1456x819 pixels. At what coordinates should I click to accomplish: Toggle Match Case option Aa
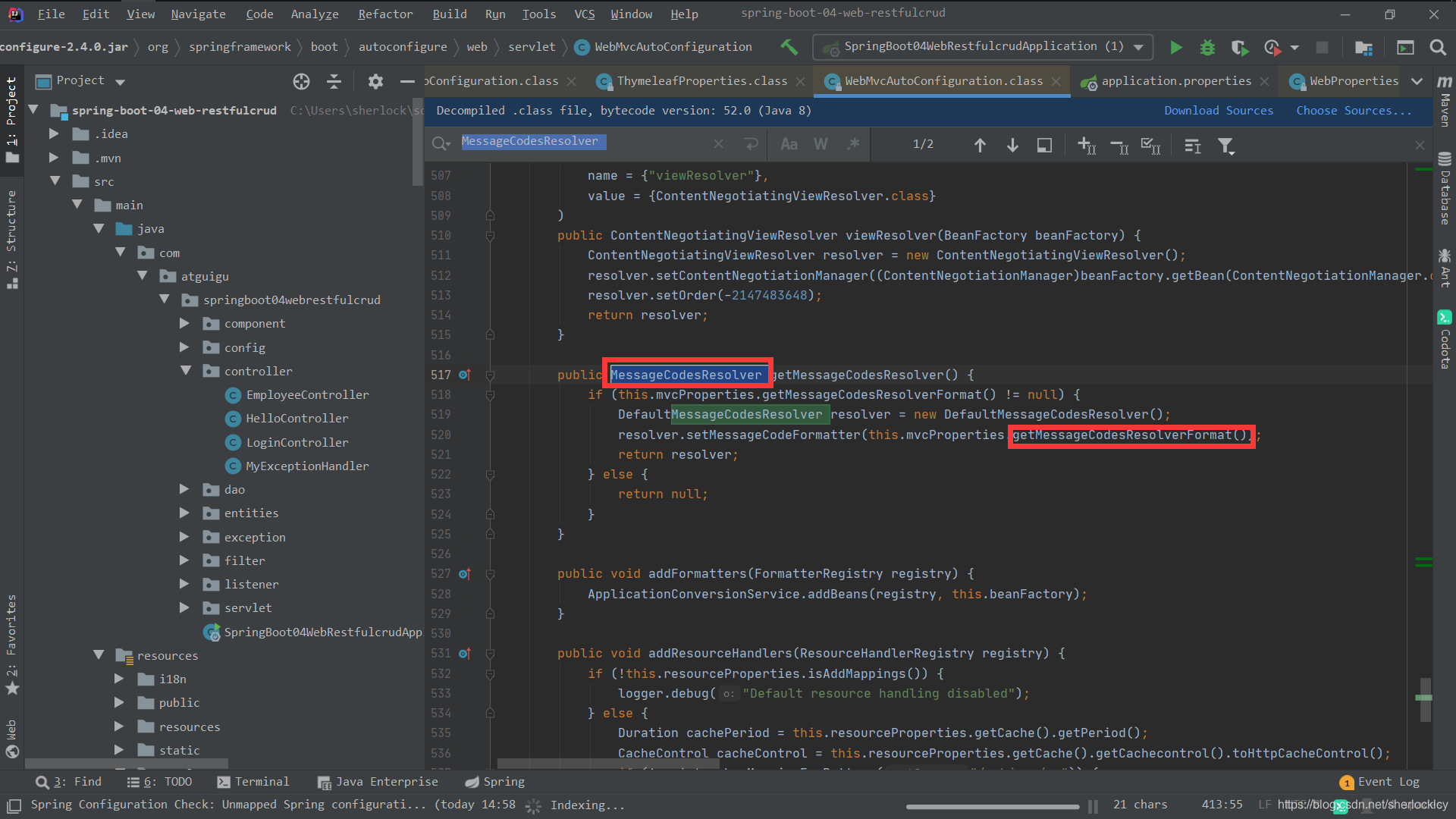789,144
